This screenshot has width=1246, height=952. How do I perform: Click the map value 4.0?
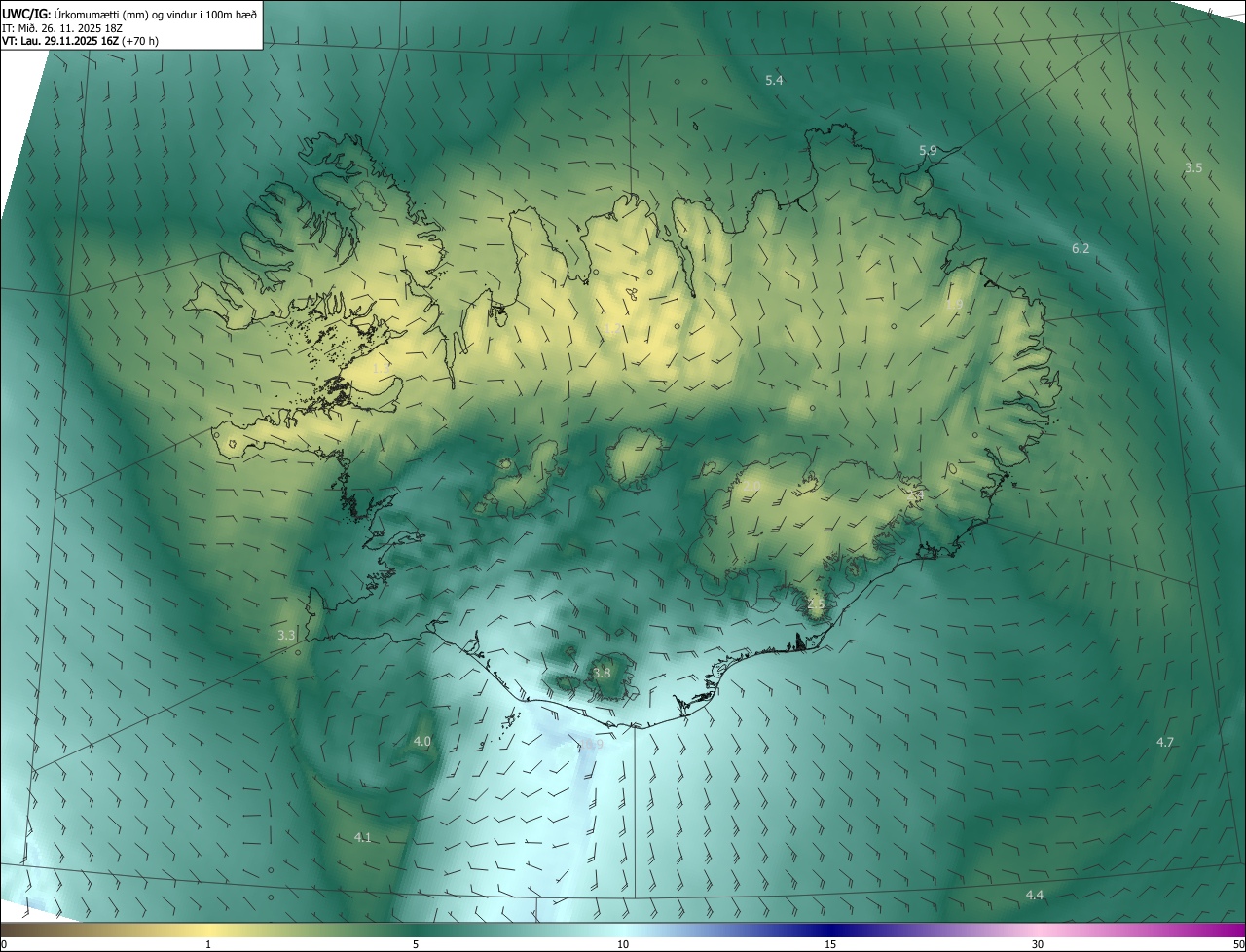click(421, 741)
